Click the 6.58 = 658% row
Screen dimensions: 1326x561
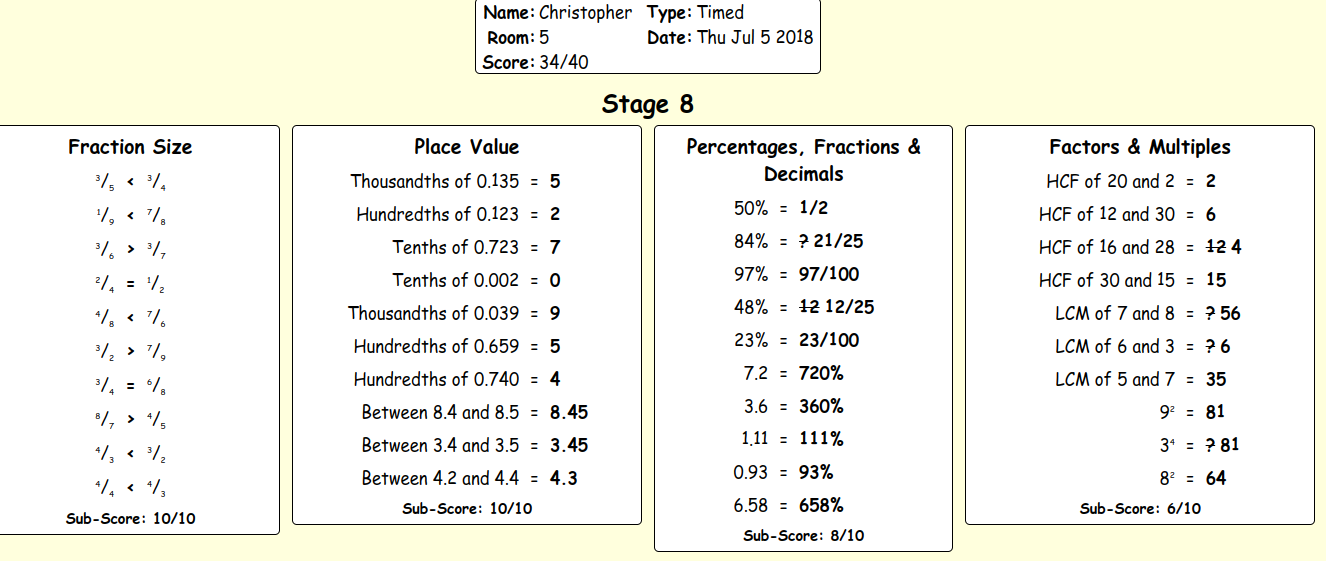pyautogui.click(x=788, y=505)
